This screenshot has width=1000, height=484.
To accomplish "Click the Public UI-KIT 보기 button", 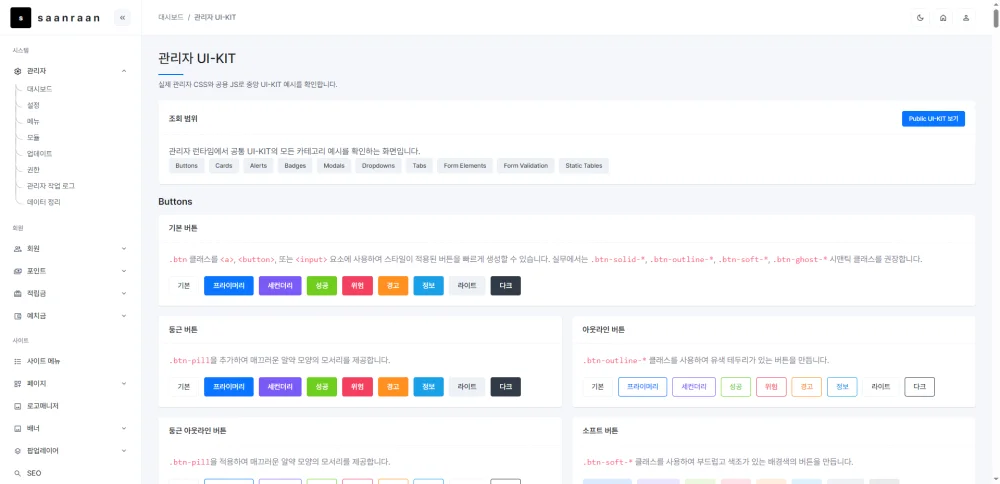I will tap(933, 119).
